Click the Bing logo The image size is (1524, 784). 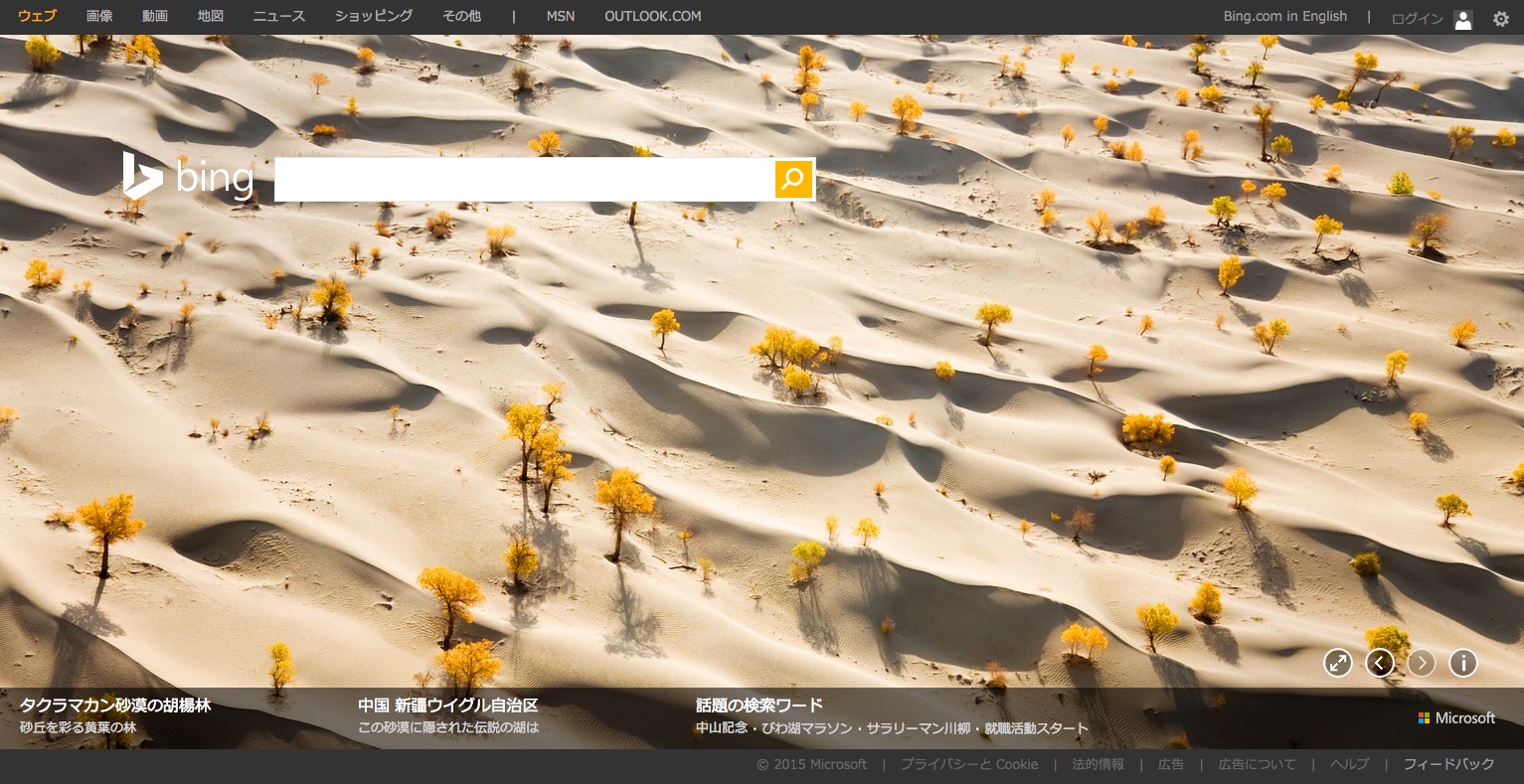pos(188,177)
